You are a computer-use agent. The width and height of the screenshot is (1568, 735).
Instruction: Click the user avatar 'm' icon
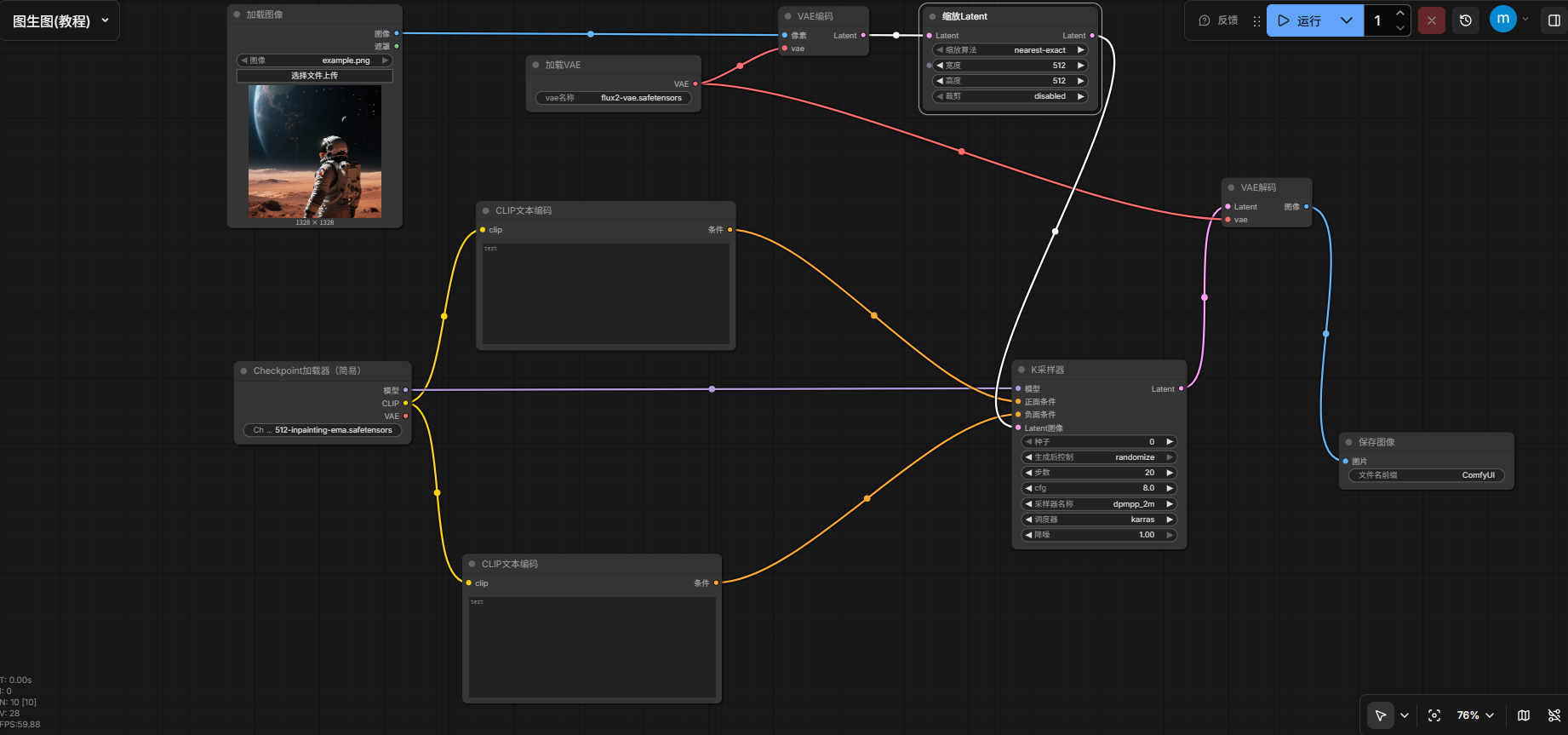coord(1502,19)
